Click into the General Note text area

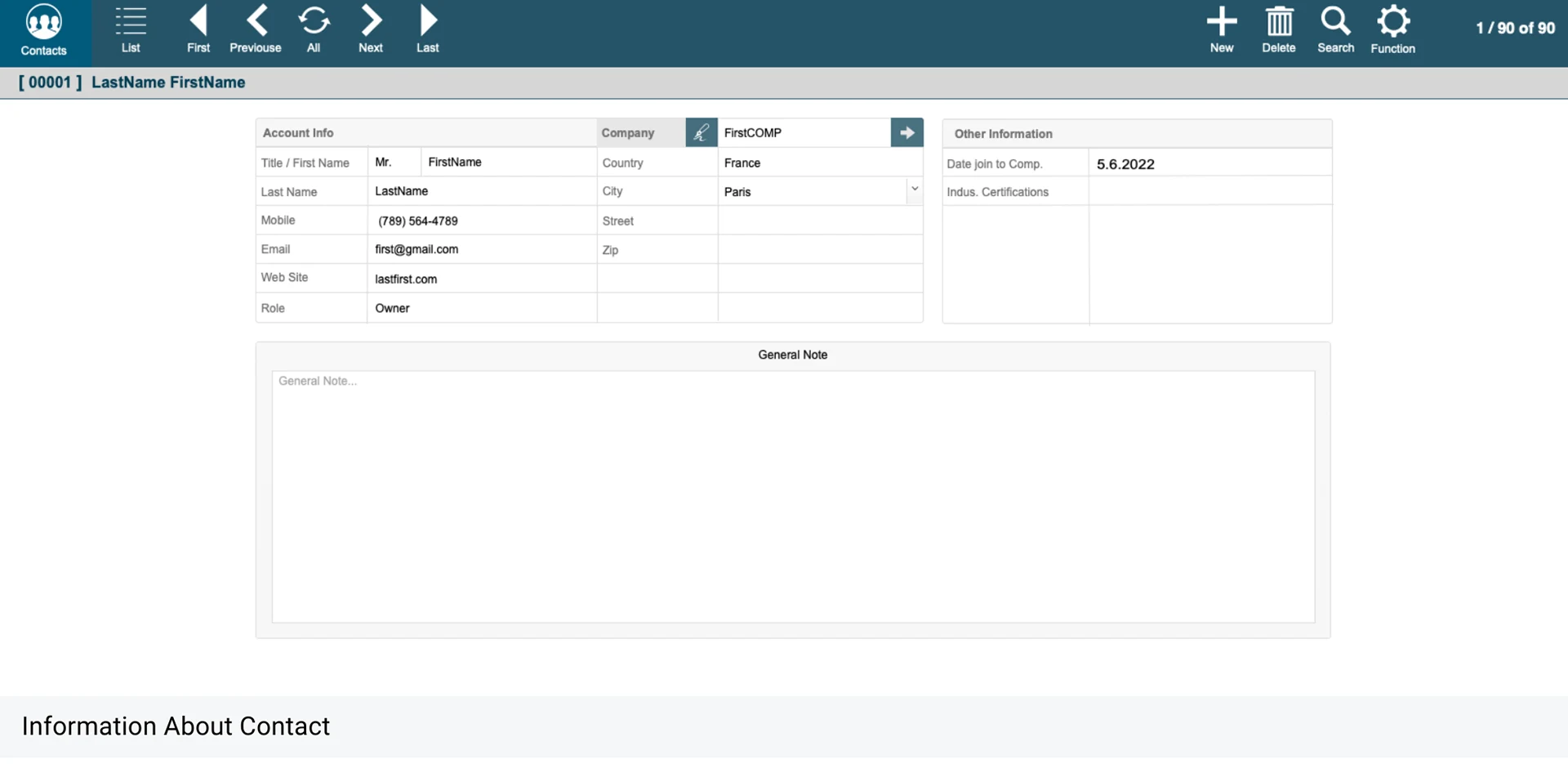coord(793,497)
